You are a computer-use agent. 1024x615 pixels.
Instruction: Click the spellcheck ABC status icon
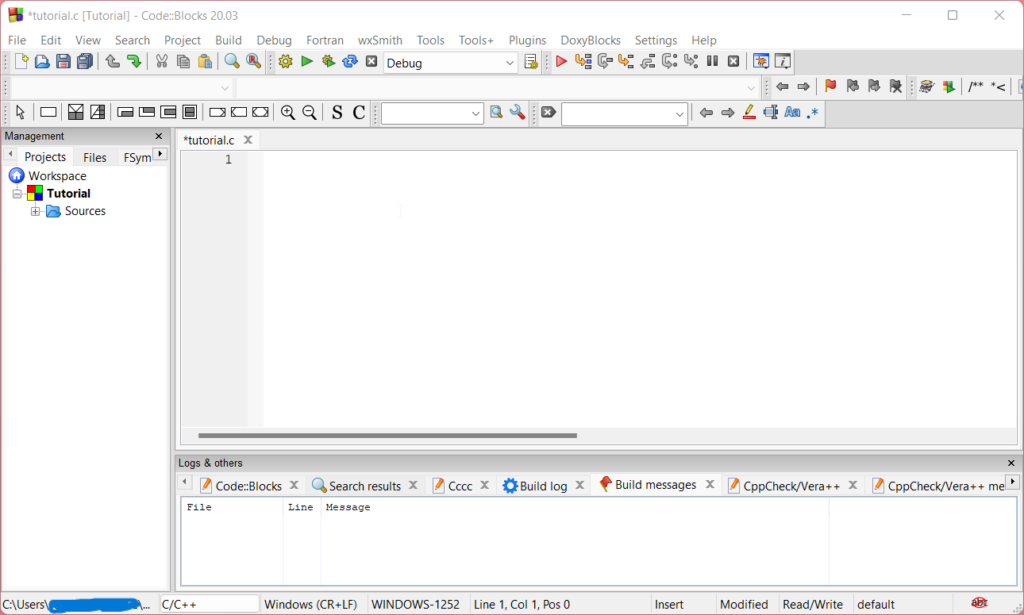[979, 603]
